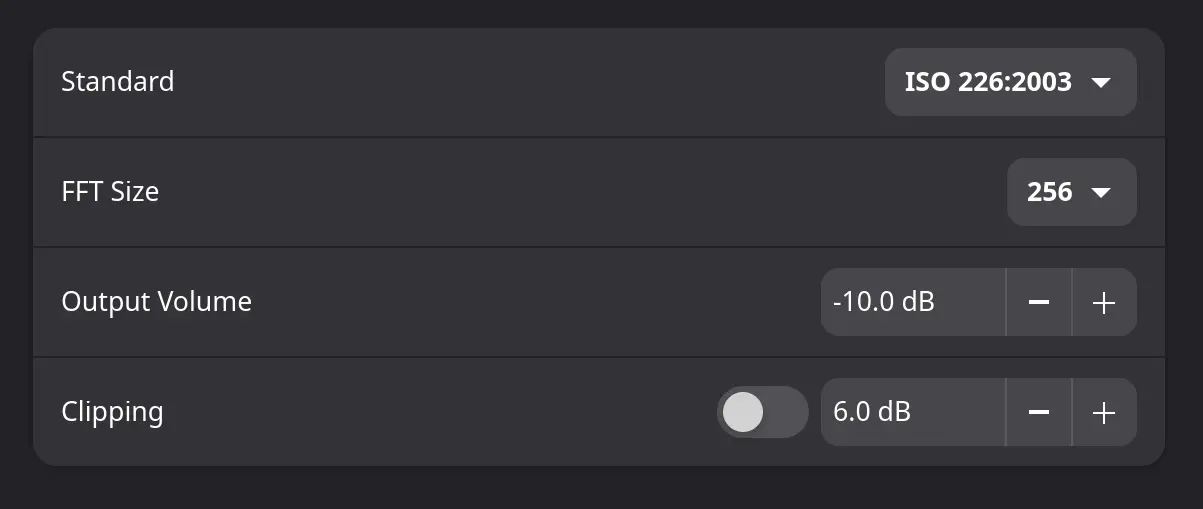Screen dimensions: 1203x509
Task: Open the FFT Size dropdown showing 256
Action: click(x=1071, y=192)
